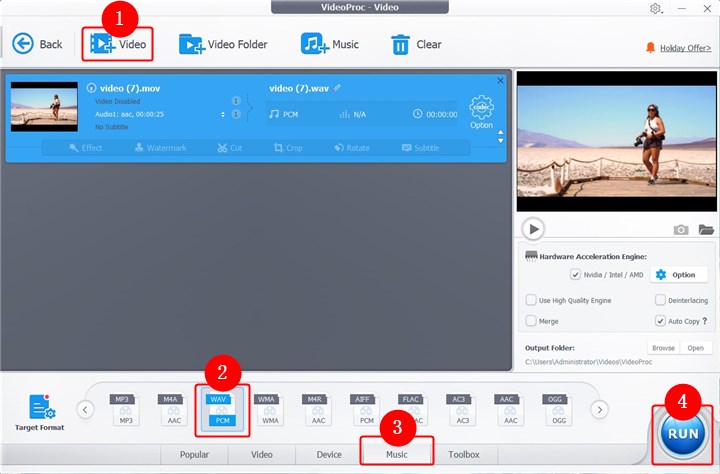Viewport: 720px width, 474px height.
Task: Show info for video (7).mov
Action: click(x=91, y=88)
